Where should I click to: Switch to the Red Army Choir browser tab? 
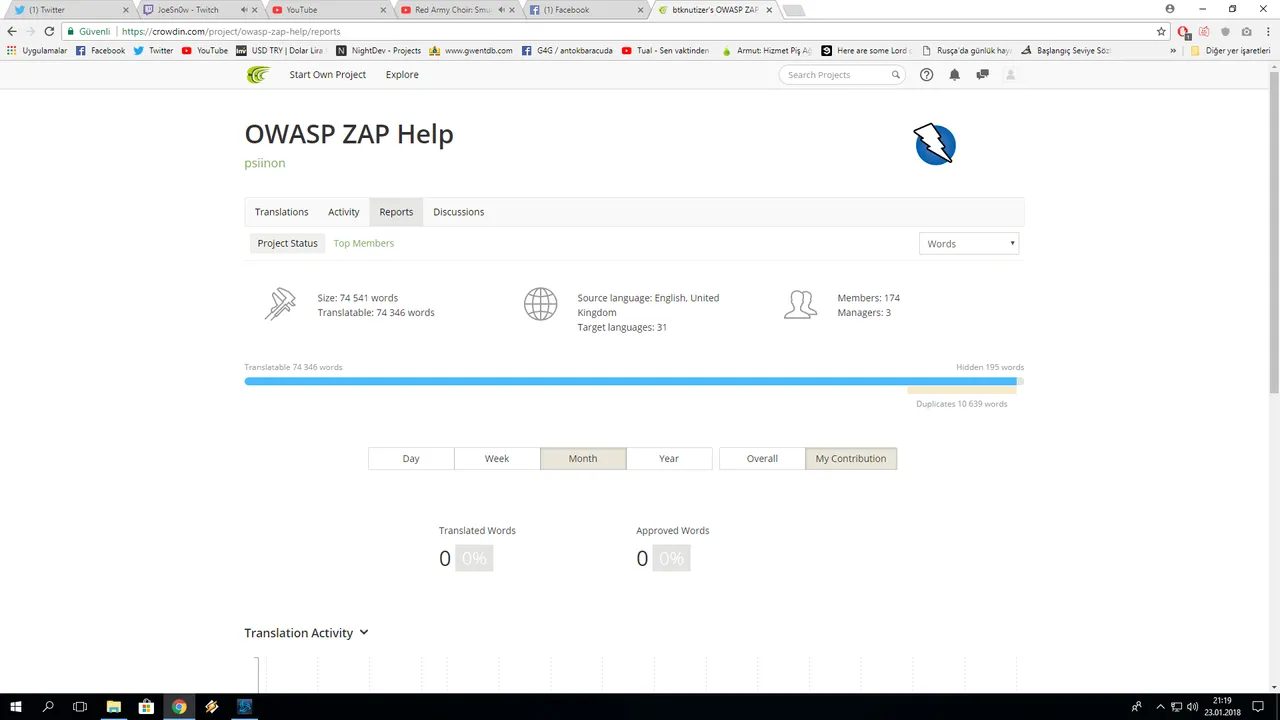pyautogui.click(x=455, y=10)
